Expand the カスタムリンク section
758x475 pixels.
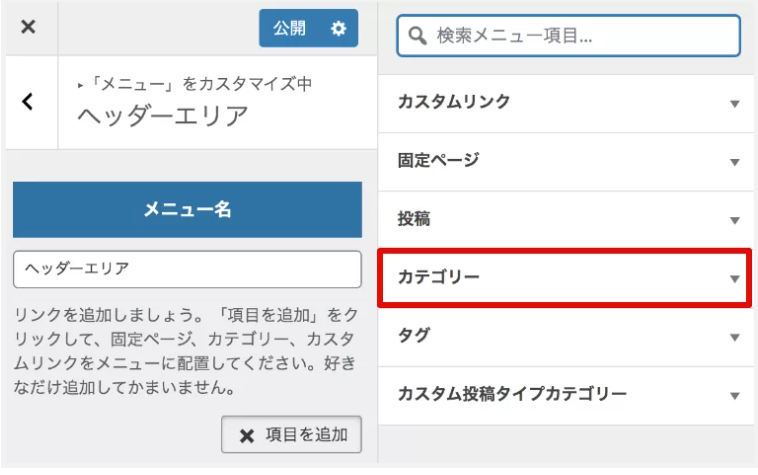coord(565,102)
